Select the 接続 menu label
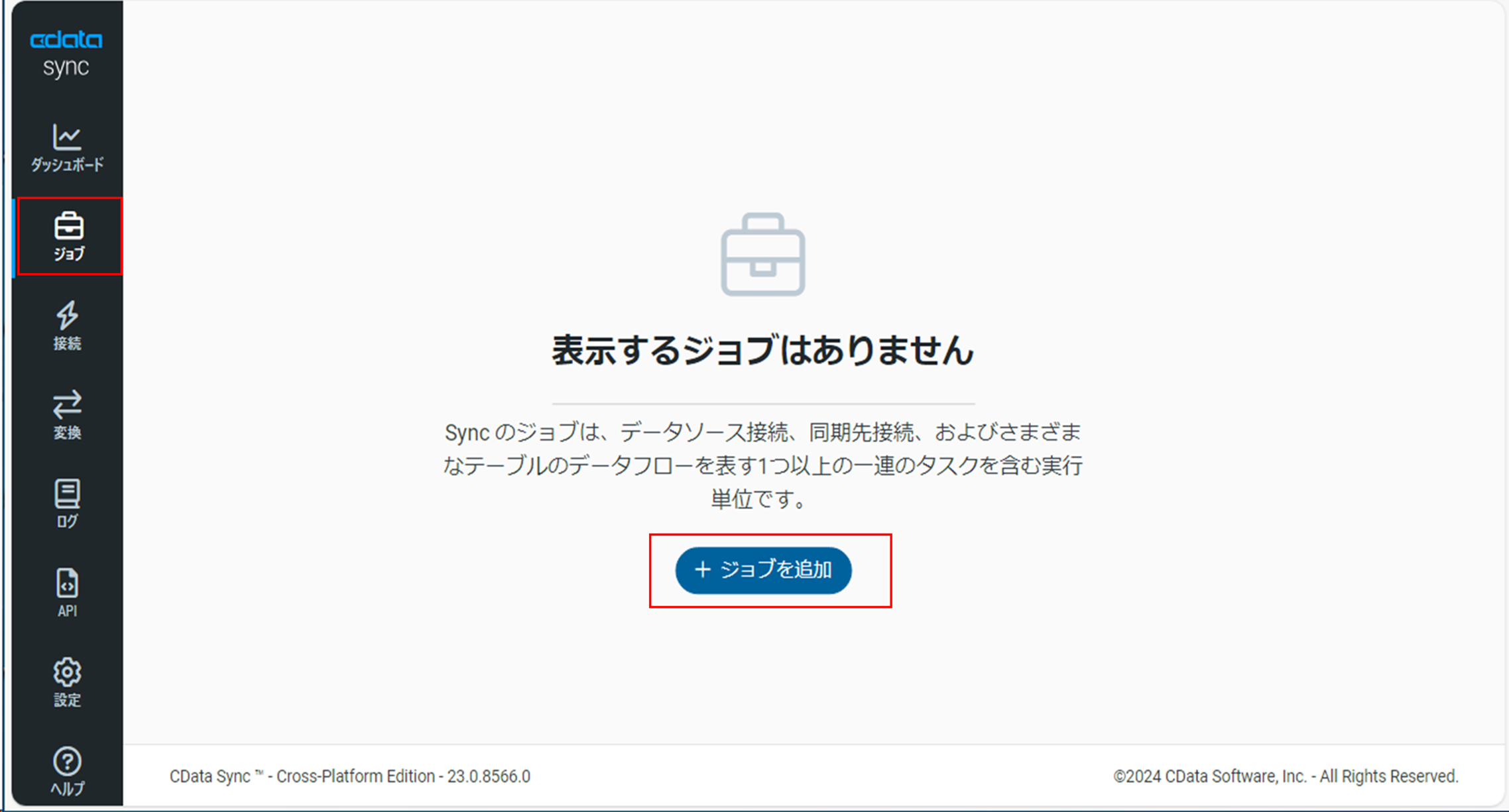Screen dimensions: 1509x812 (67, 343)
